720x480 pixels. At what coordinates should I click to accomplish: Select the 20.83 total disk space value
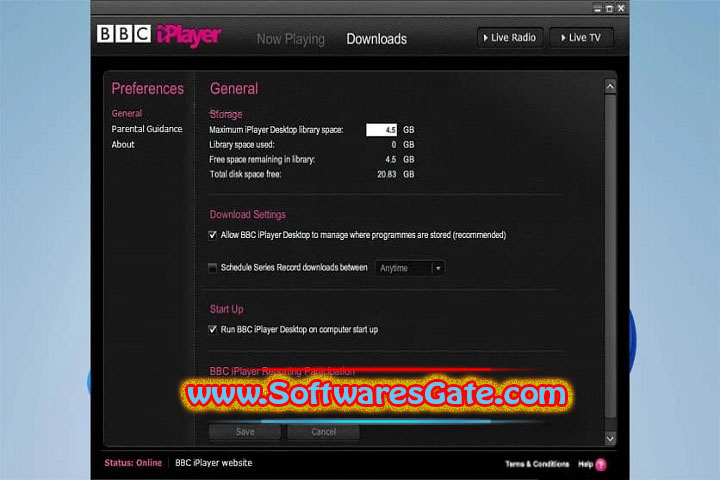pyautogui.click(x=387, y=174)
